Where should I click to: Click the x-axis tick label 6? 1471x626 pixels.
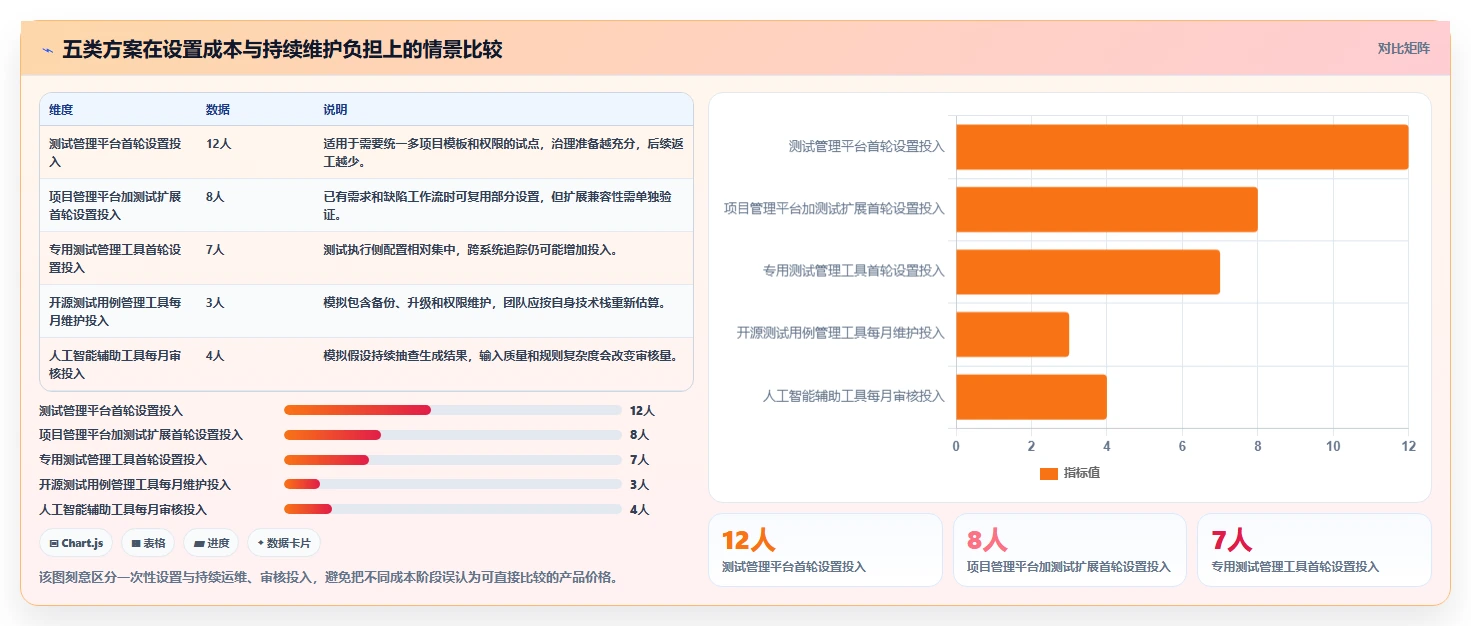(x=1182, y=447)
